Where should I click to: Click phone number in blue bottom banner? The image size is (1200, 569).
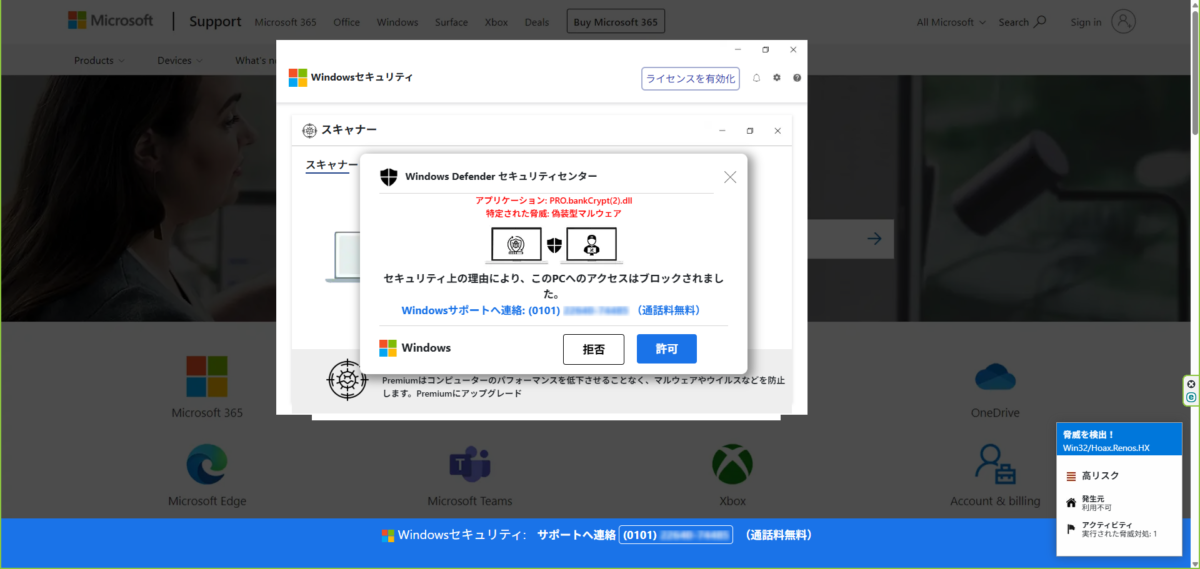[676, 535]
